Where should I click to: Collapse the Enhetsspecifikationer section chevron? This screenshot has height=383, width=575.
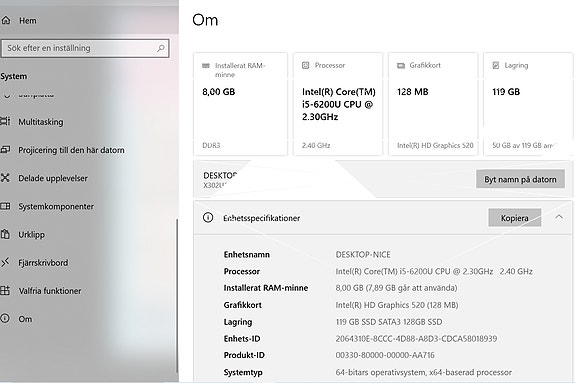[559, 217]
